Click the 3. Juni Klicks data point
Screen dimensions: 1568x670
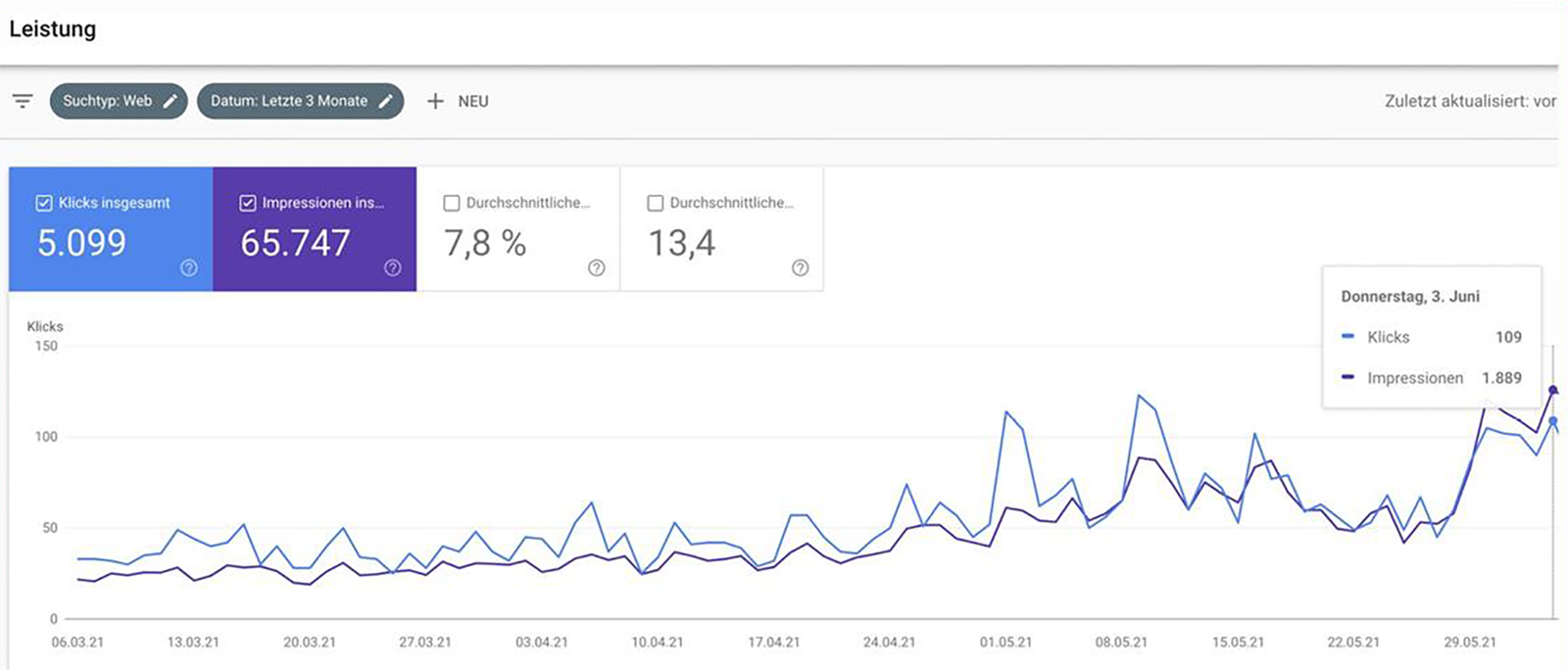coord(1552,421)
